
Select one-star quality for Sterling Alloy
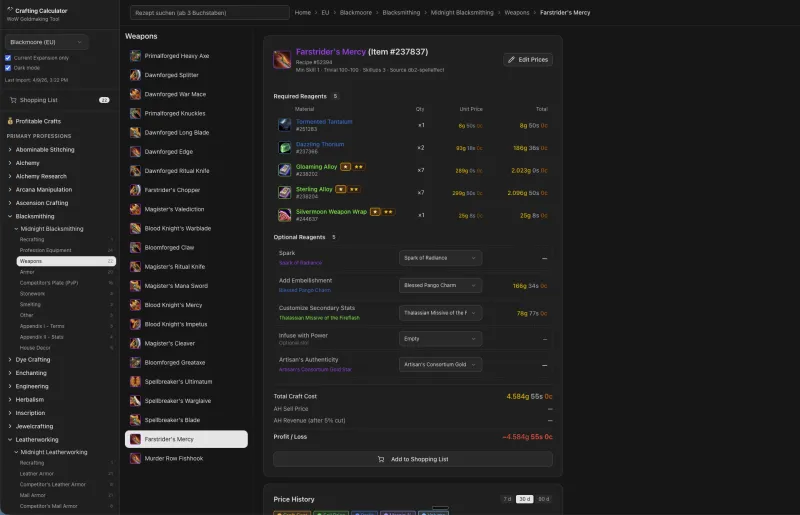pyautogui.click(x=340, y=189)
